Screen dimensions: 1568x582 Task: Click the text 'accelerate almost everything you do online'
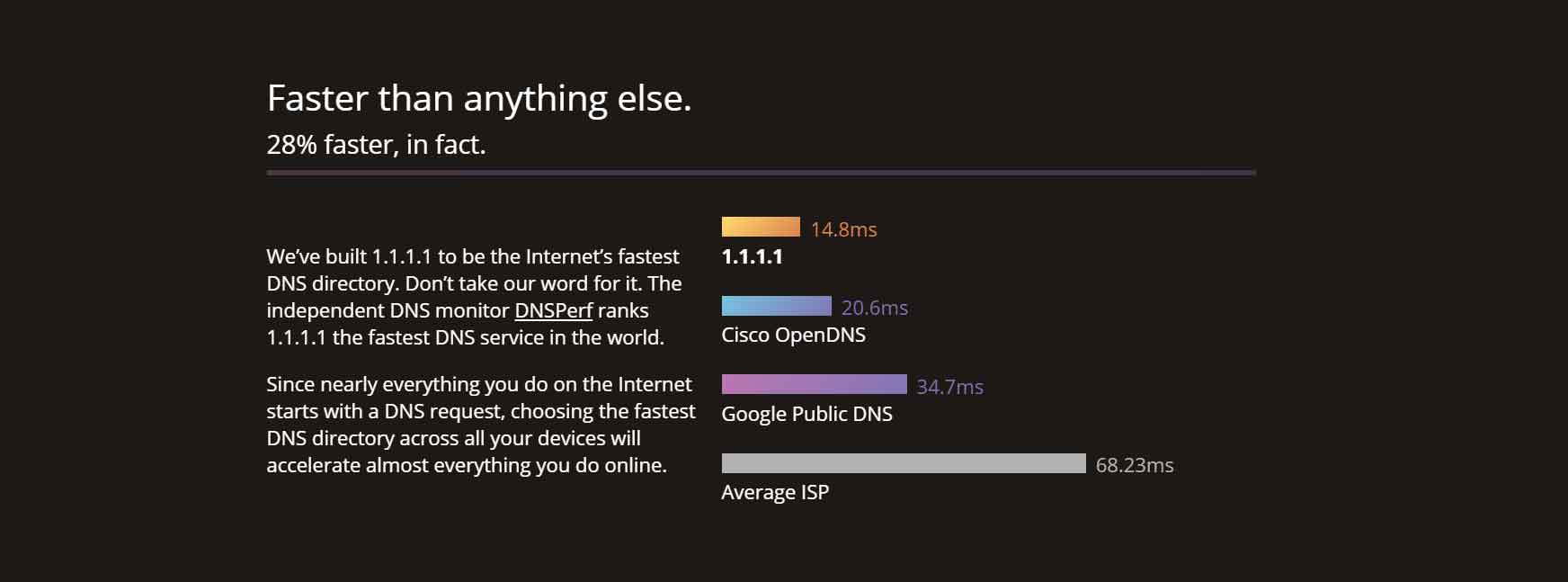465,466
